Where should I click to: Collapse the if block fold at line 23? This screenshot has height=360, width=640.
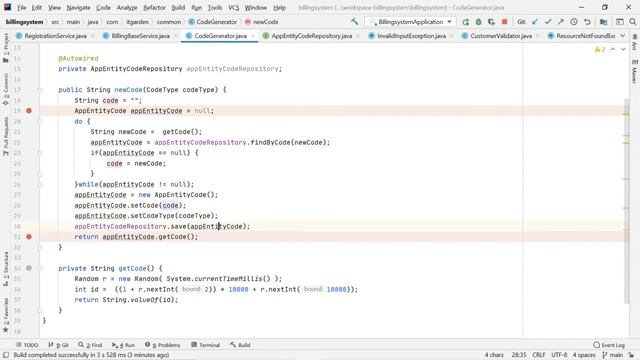pyautogui.click(x=40, y=153)
